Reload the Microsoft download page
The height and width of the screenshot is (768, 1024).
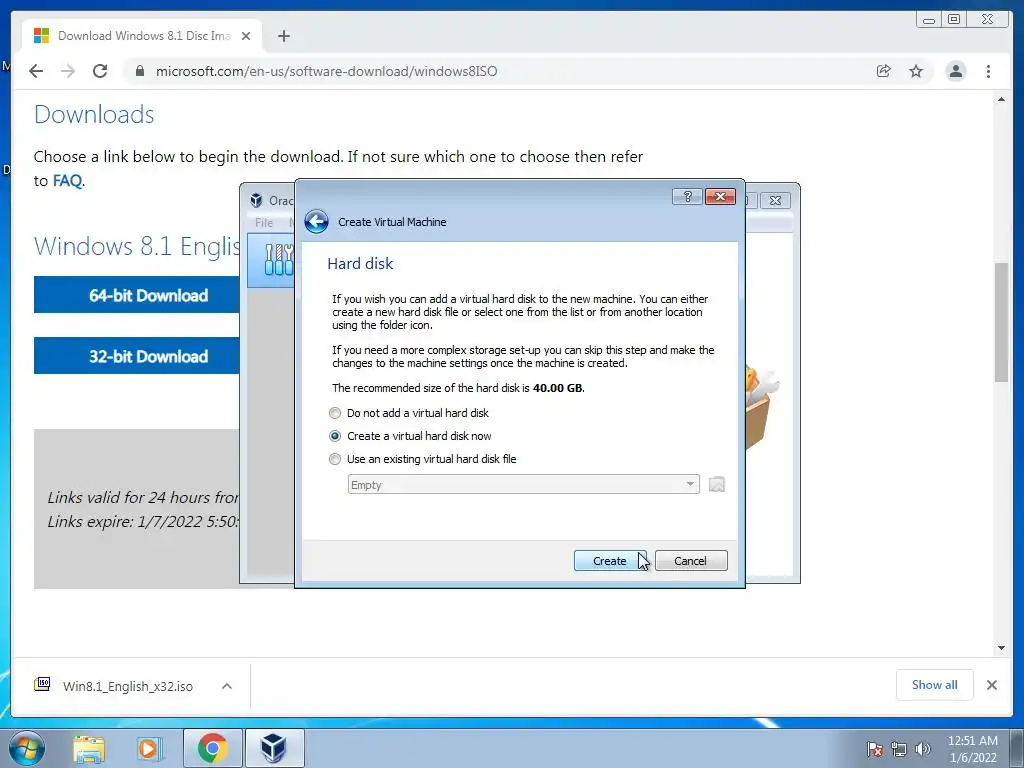point(100,71)
